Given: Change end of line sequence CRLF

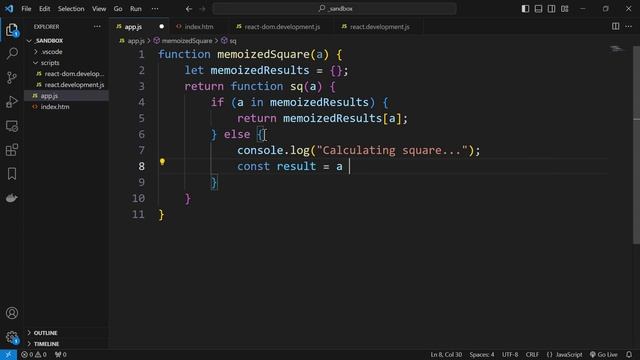Looking at the screenshot, I should click(x=532, y=355).
